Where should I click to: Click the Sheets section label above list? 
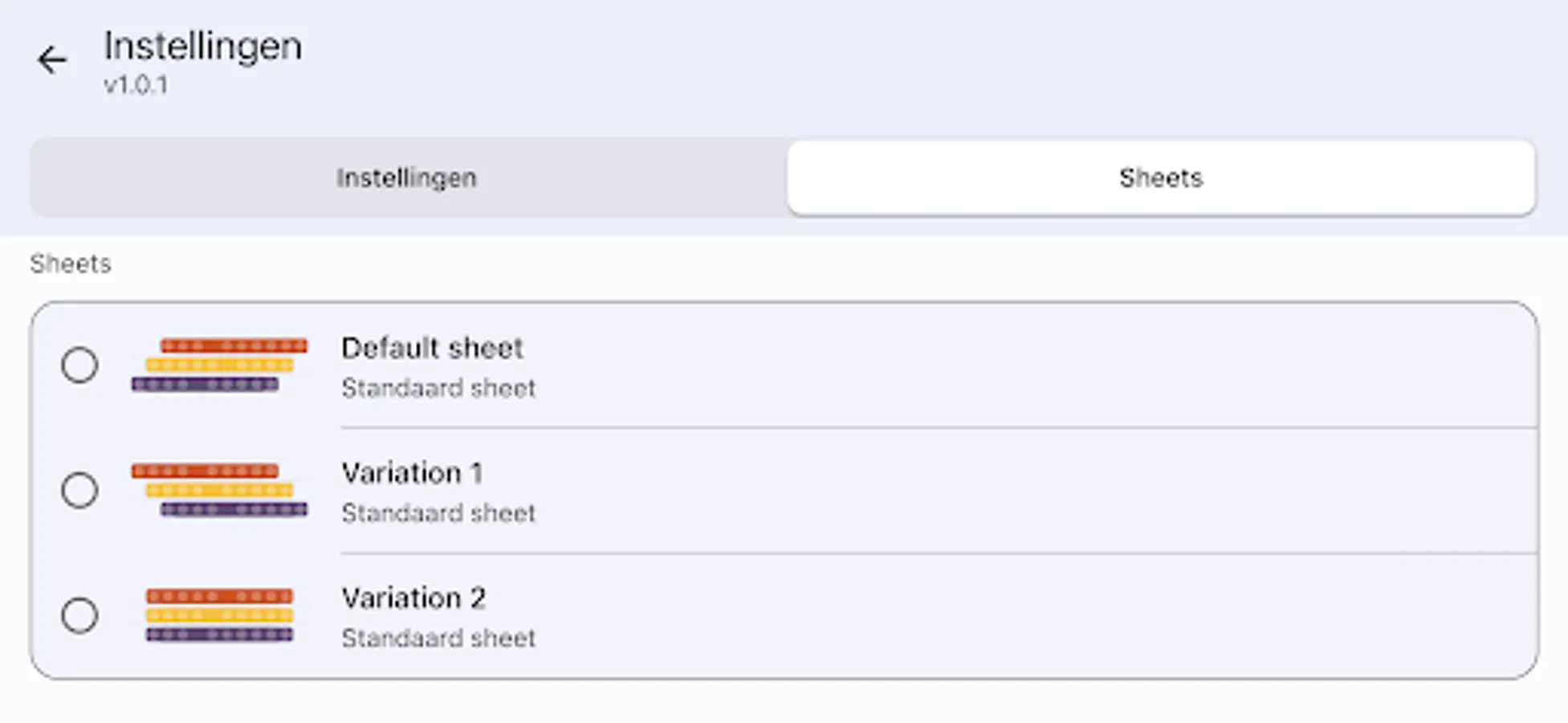coord(71,263)
